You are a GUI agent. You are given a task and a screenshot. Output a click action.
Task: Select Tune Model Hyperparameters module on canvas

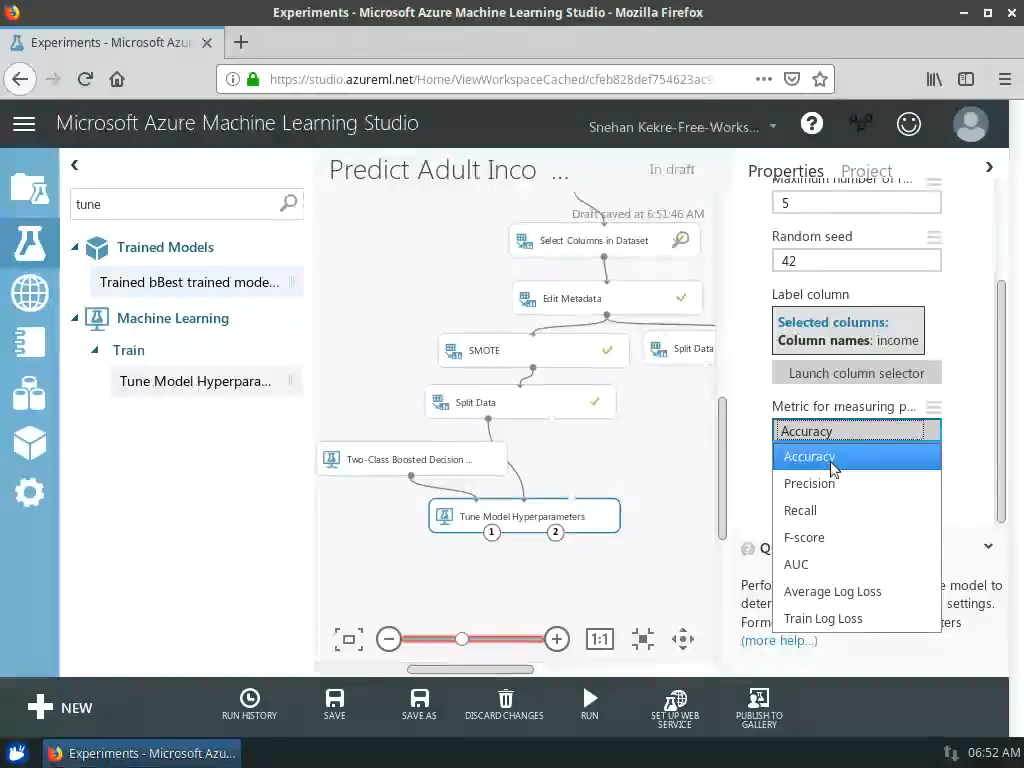524,516
